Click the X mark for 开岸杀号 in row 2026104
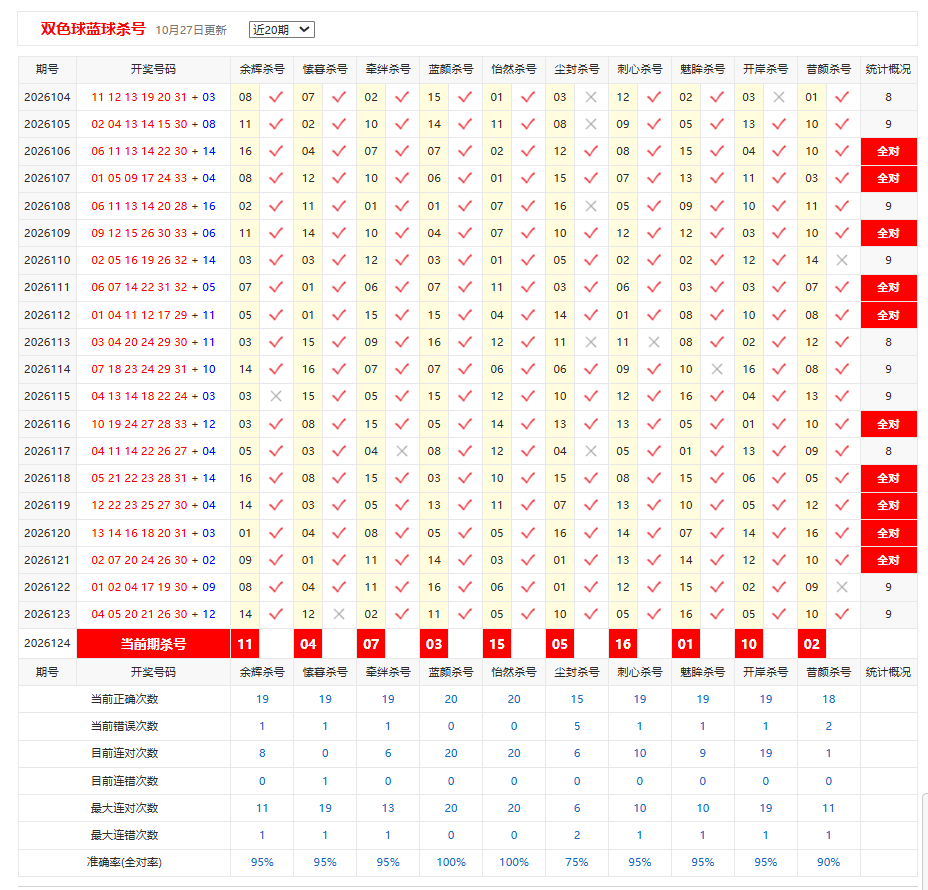 click(x=779, y=97)
